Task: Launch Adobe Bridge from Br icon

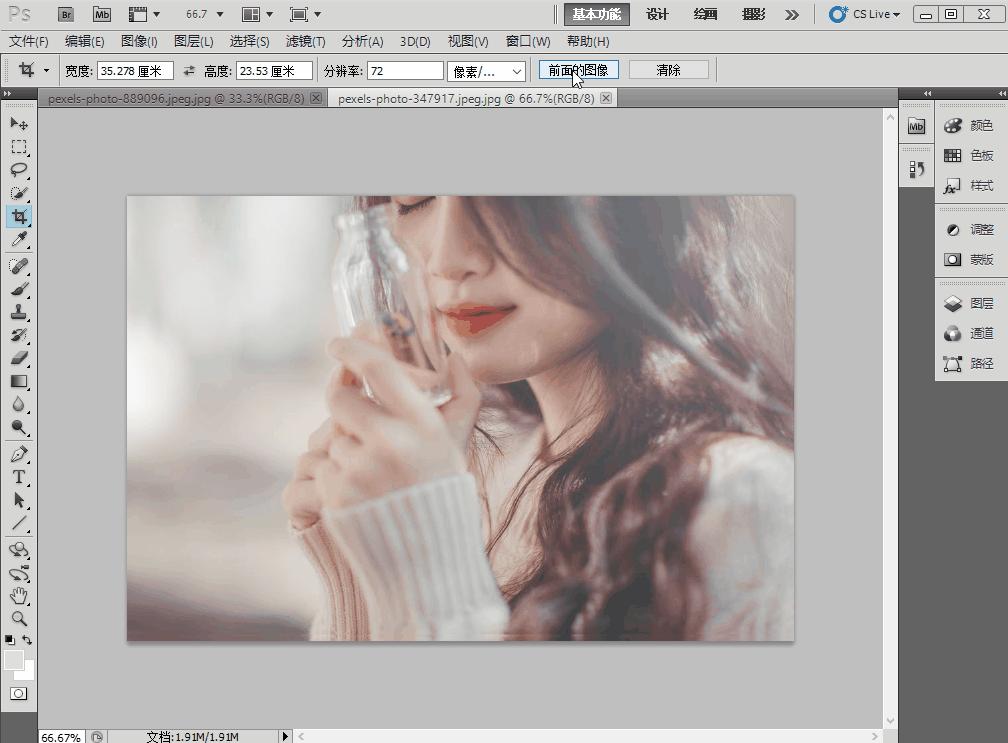Action: click(x=66, y=14)
